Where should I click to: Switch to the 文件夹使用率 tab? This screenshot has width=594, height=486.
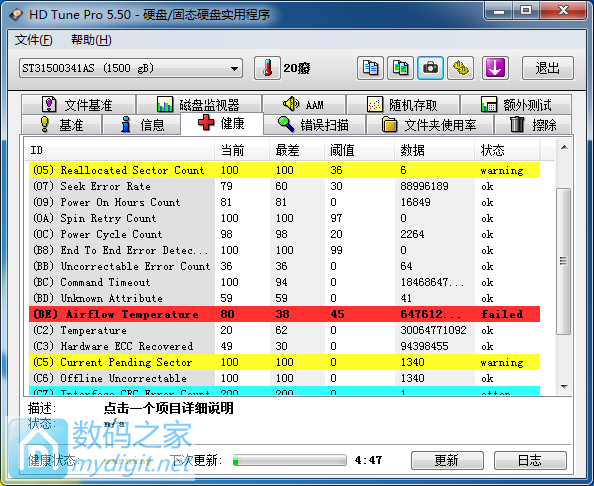pos(430,124)
